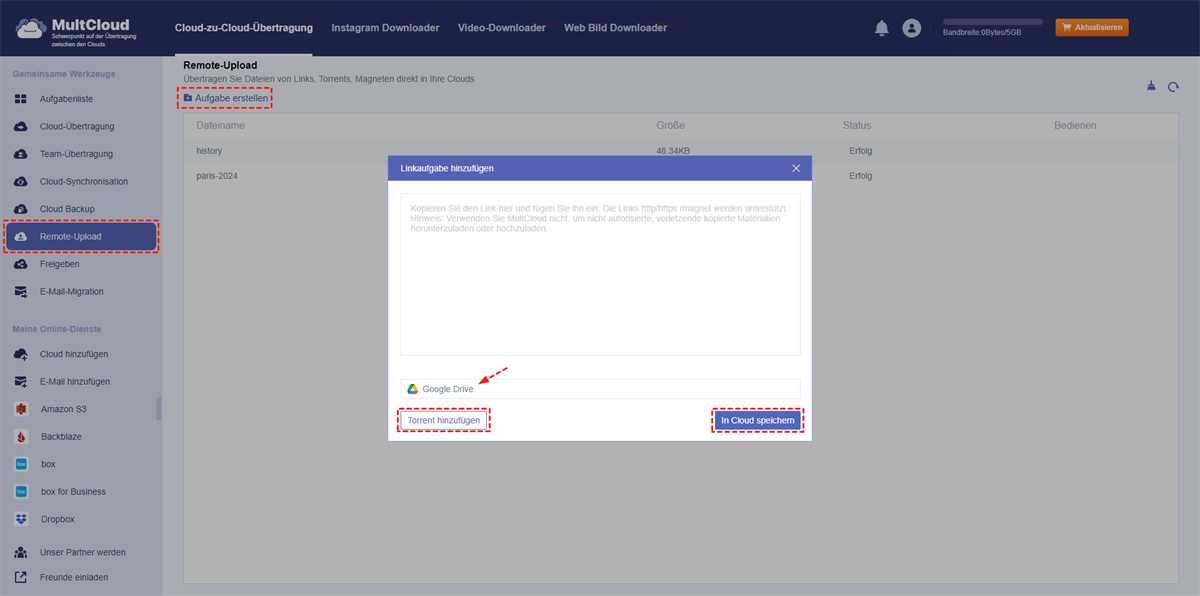
Task: Open the user account profile icon
Action: pos(911,28)
